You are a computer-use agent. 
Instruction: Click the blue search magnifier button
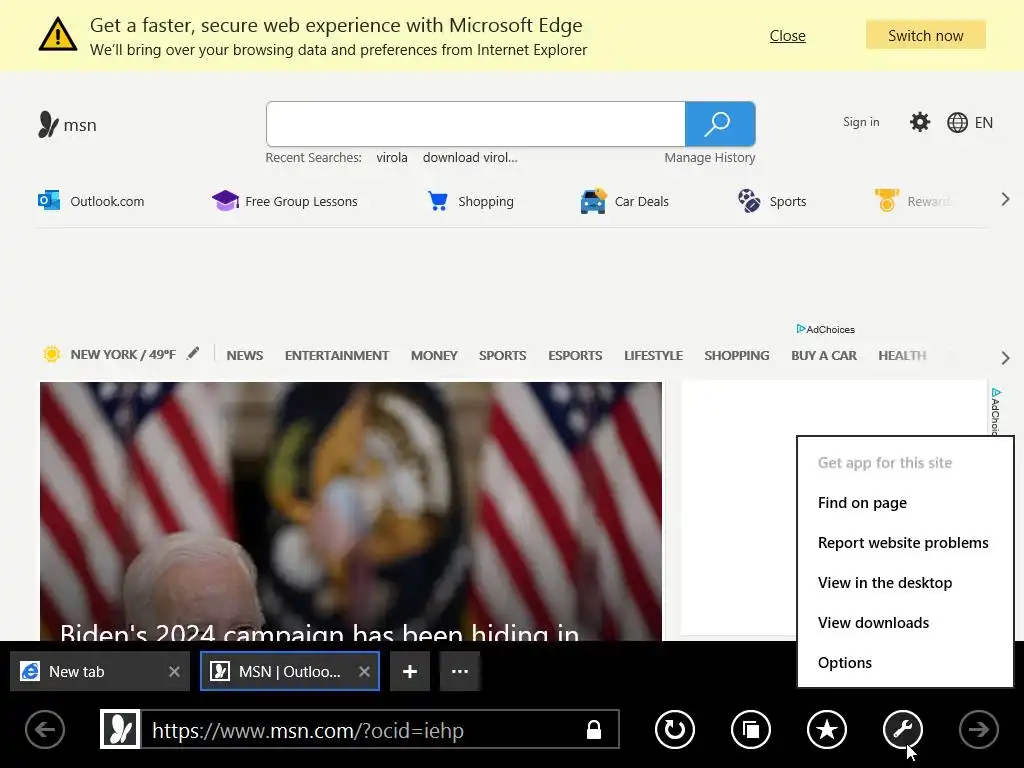[x=720, y=123]
